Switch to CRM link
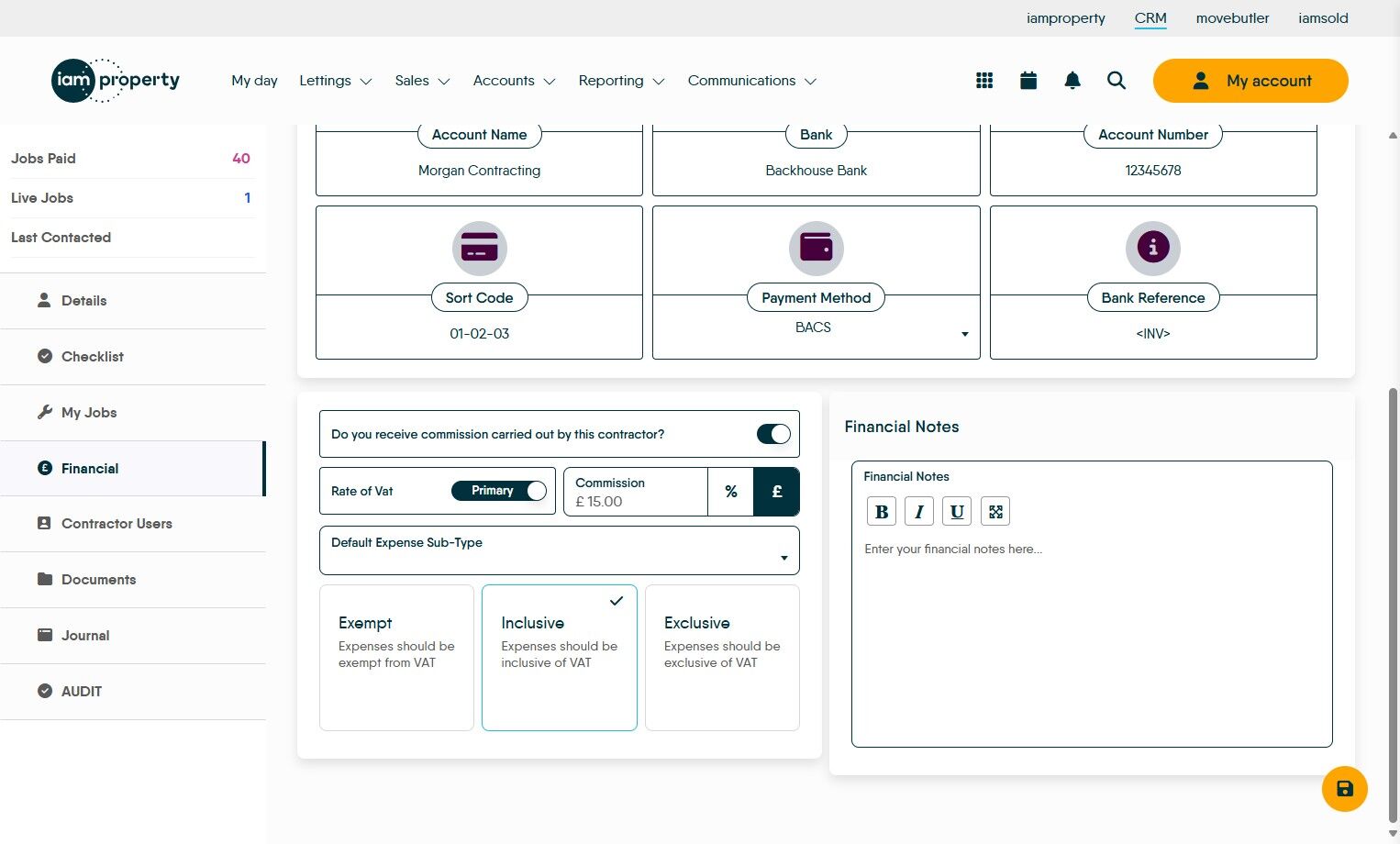 coord(1150,18)
